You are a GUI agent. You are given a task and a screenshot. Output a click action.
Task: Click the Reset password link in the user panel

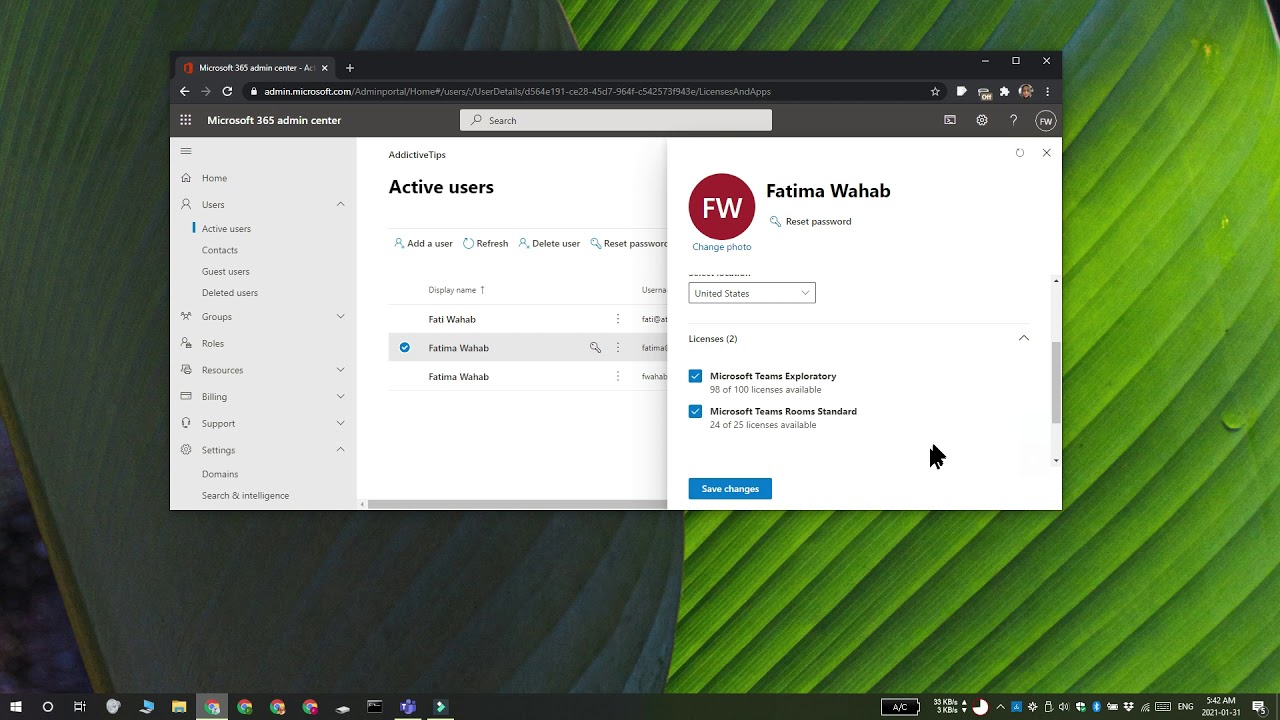tap(810, 222)
